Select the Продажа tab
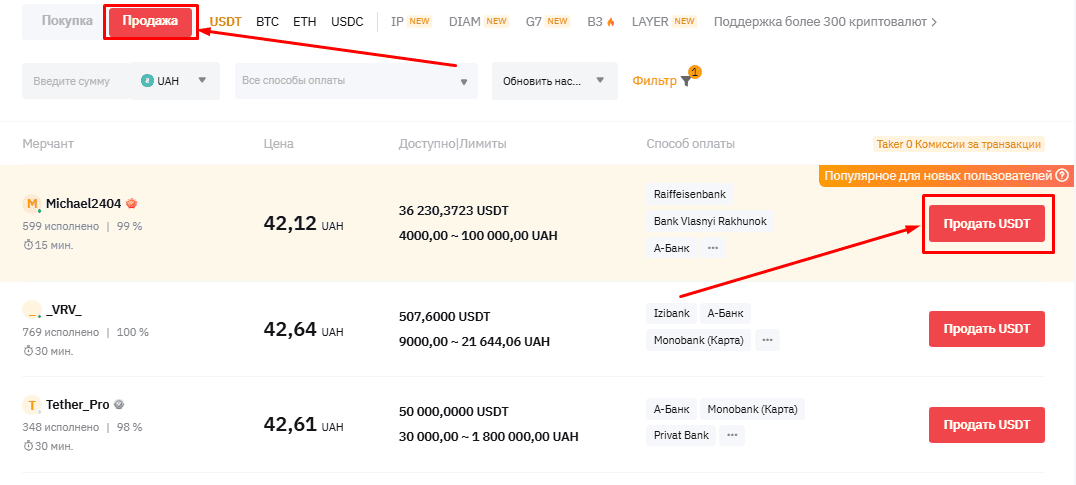 pyautogui.click(x=150, y=21)
